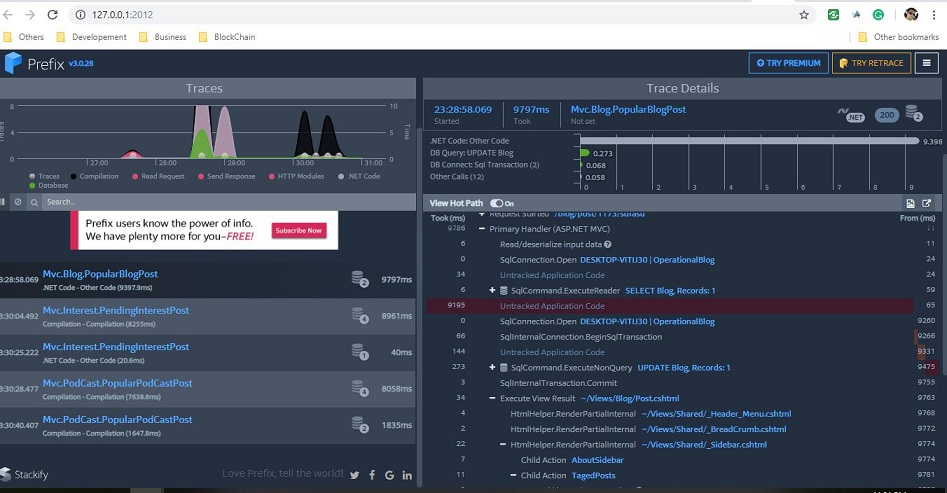Open the hamburger menu in Prefix header
Screen dimensions: 947x493
pos(926,63)
